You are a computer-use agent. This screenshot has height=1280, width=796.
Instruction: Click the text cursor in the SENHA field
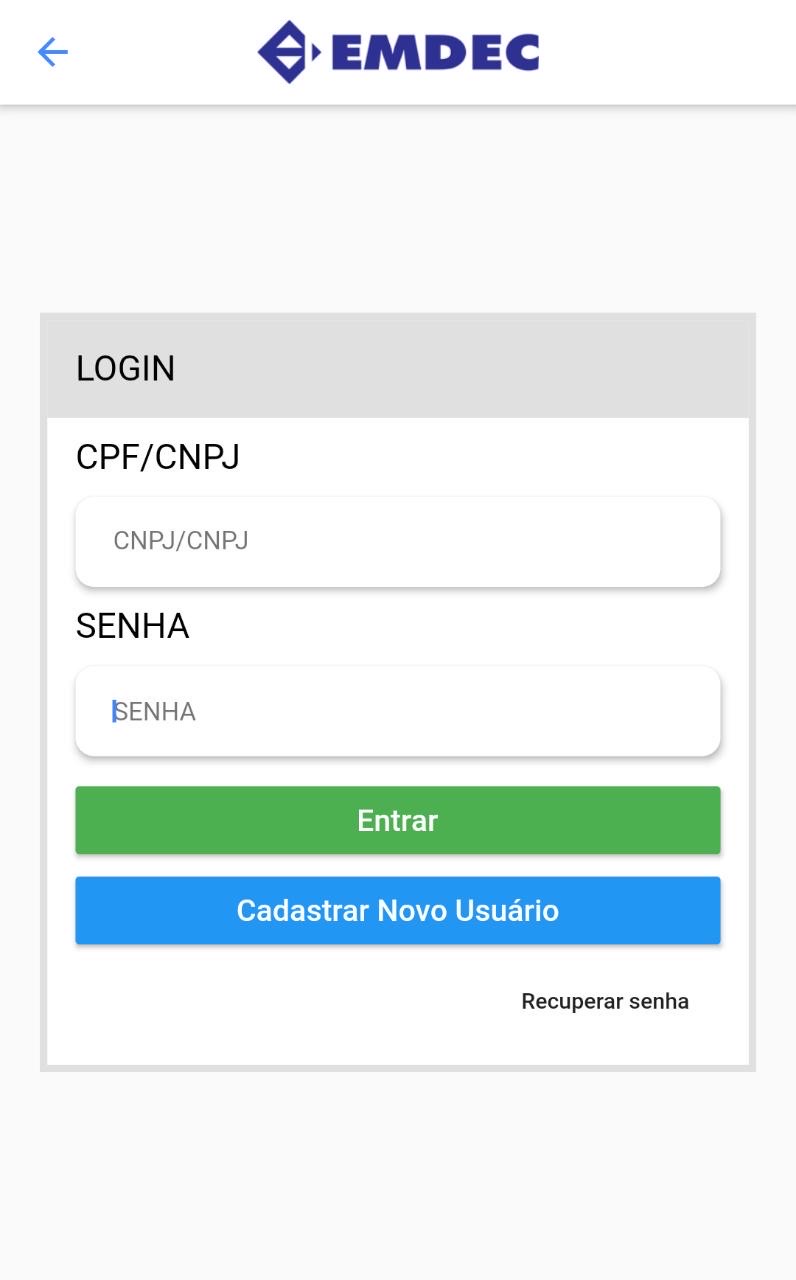pos(114,712)
